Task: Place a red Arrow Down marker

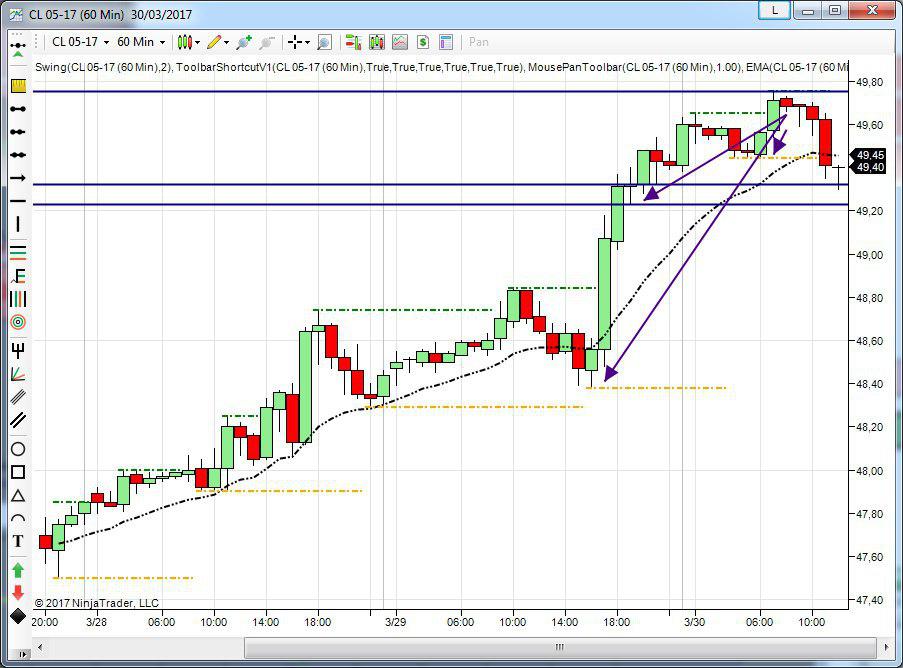Action: click(17, 592)
